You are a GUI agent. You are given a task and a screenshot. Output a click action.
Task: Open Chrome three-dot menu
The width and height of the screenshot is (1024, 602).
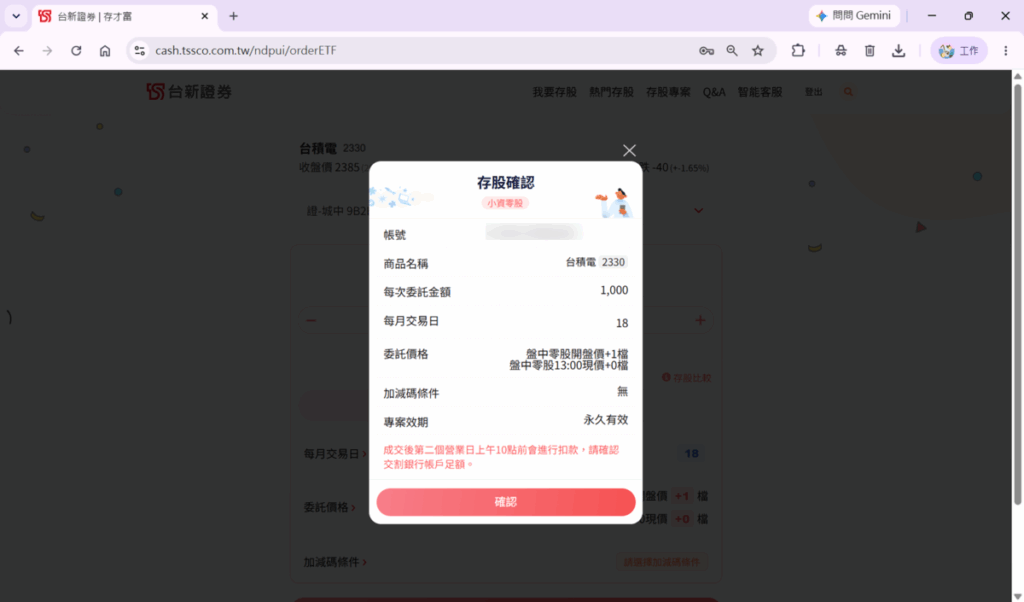(x=1006, y=50)
